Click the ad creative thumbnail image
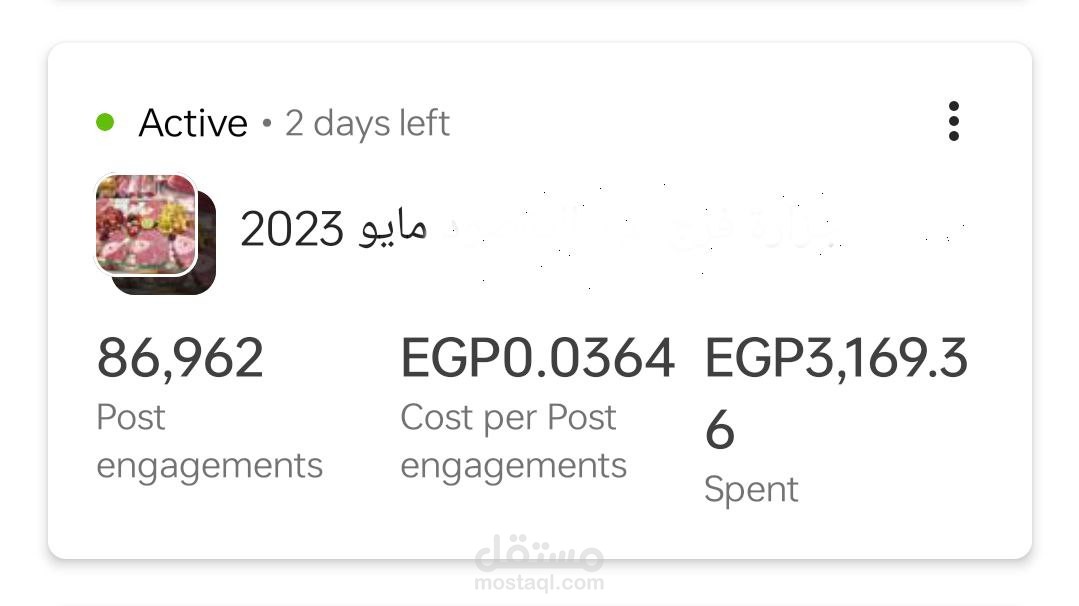 [145, 225]
